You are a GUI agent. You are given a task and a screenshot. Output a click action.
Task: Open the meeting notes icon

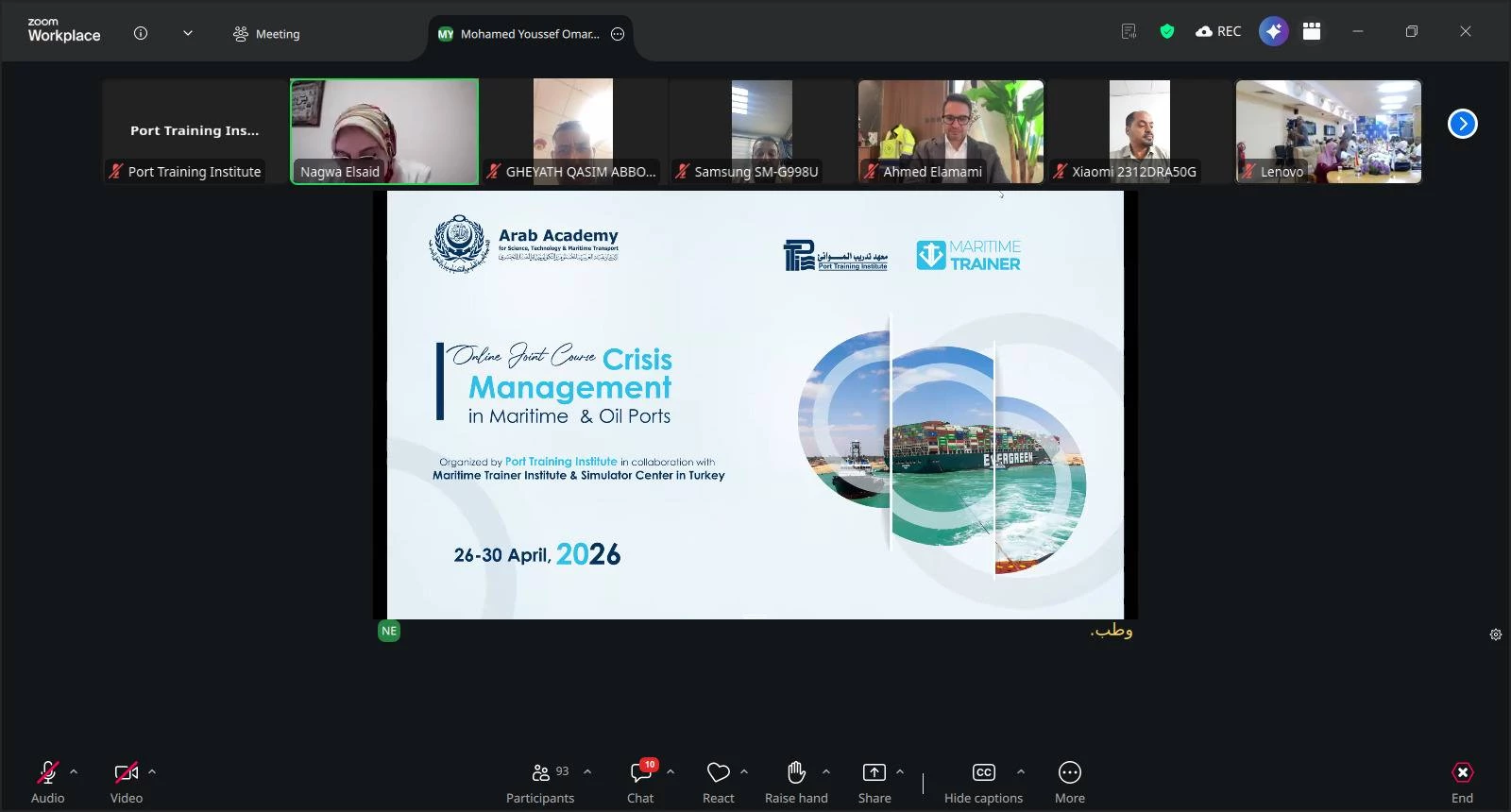click(1129, 31)
